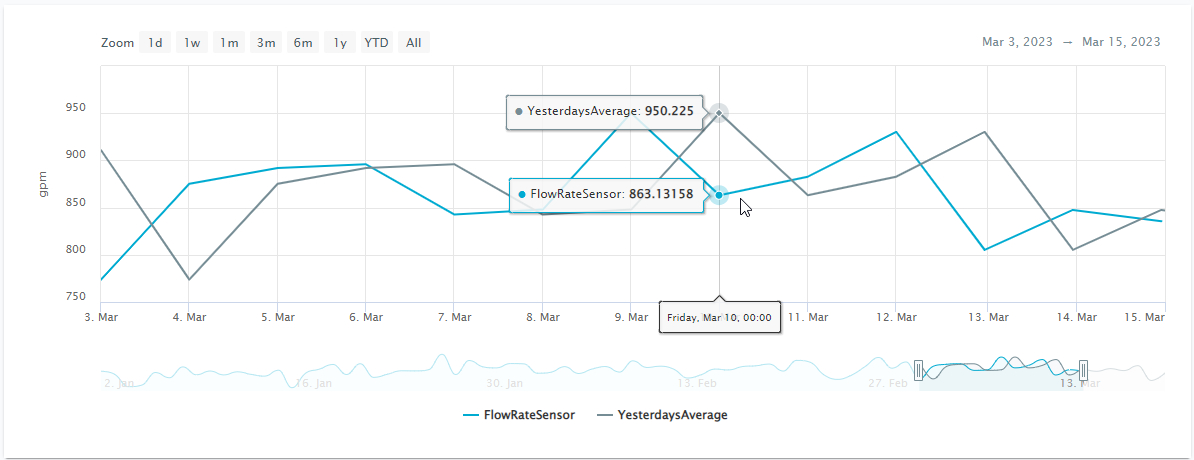Select the 1w zoom button

pos(192,43)
